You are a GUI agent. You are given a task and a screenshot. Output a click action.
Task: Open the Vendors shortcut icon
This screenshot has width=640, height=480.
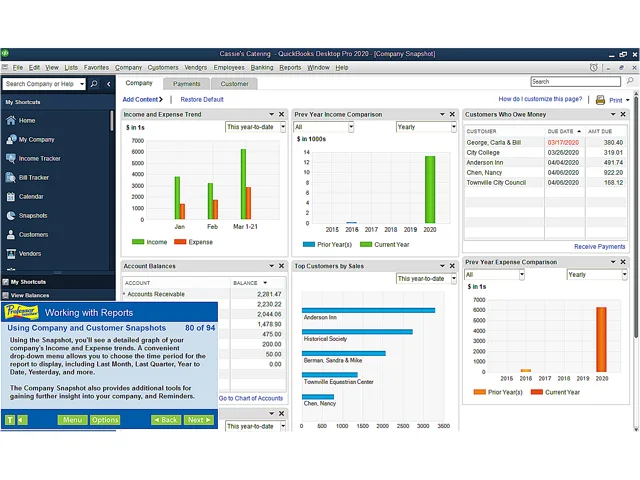(x=11, y=253)
